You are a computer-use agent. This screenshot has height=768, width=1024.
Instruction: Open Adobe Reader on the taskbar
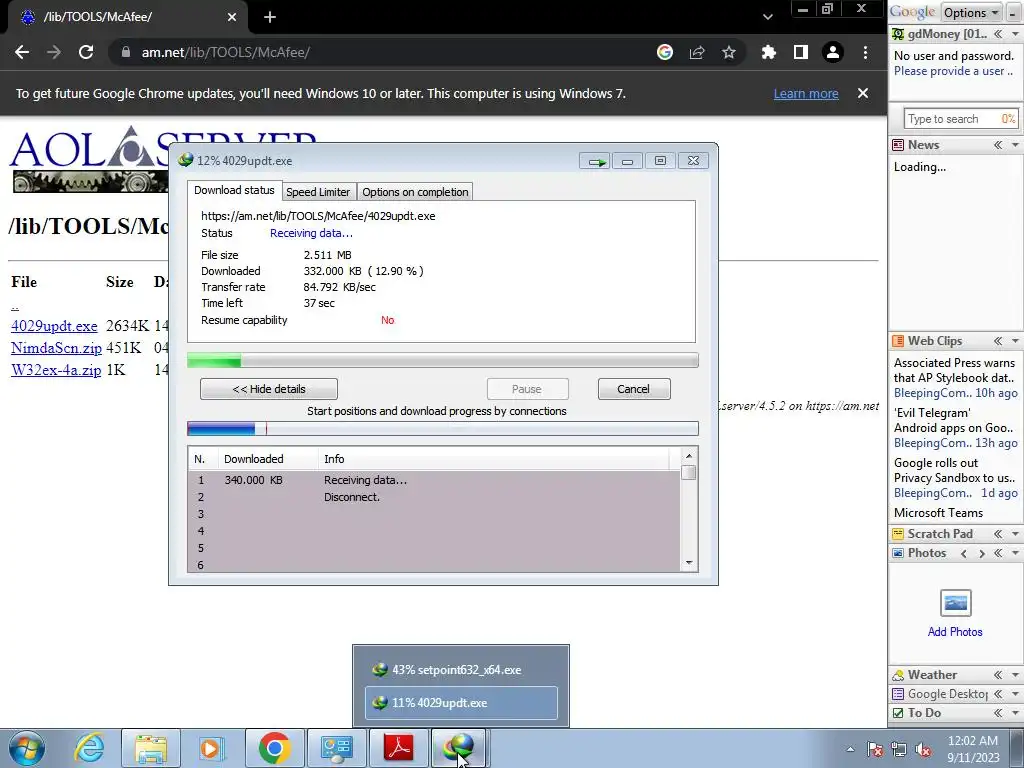399,748
